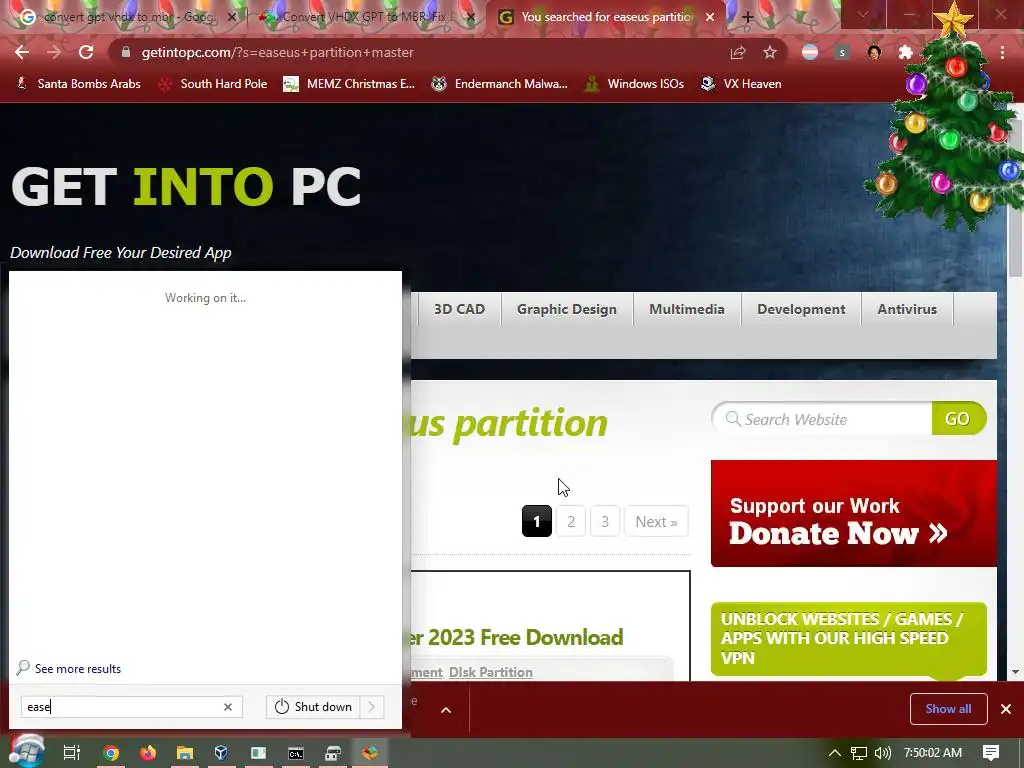Open the 3D CAD category
1024x768 pixels.
(x=459, y=309)
